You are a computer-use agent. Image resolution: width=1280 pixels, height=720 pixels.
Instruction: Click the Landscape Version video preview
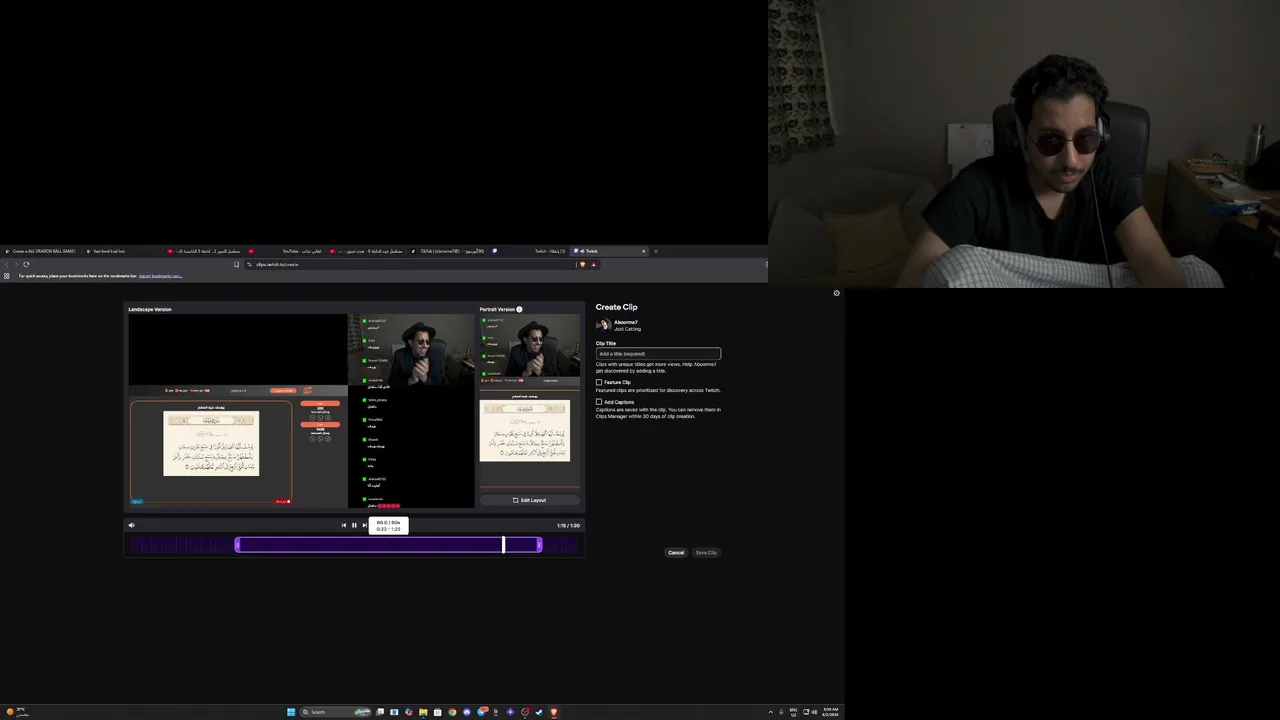301,411
